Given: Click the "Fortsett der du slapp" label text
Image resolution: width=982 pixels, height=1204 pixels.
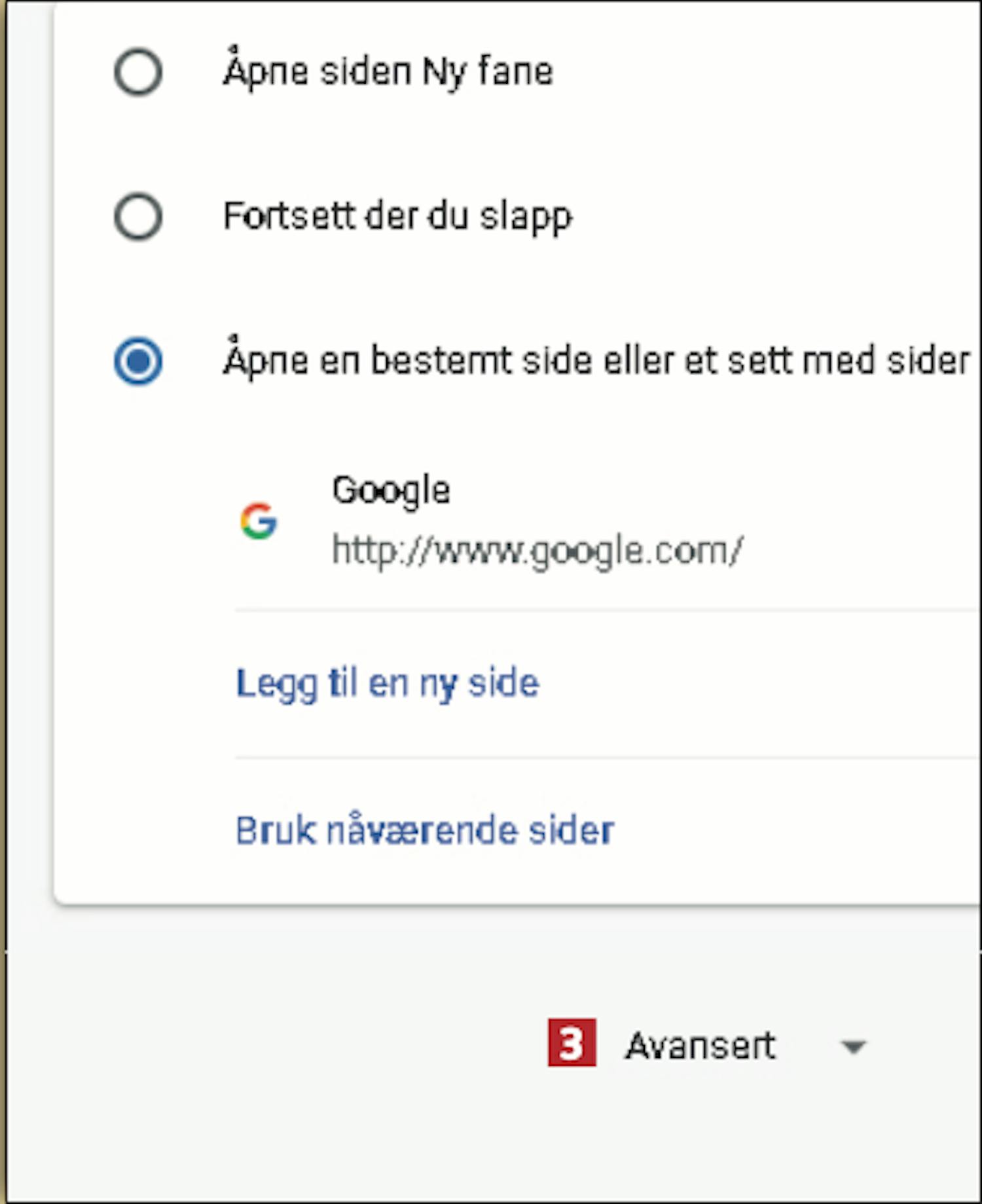Looking at the screenshot, I should point(397,217).
